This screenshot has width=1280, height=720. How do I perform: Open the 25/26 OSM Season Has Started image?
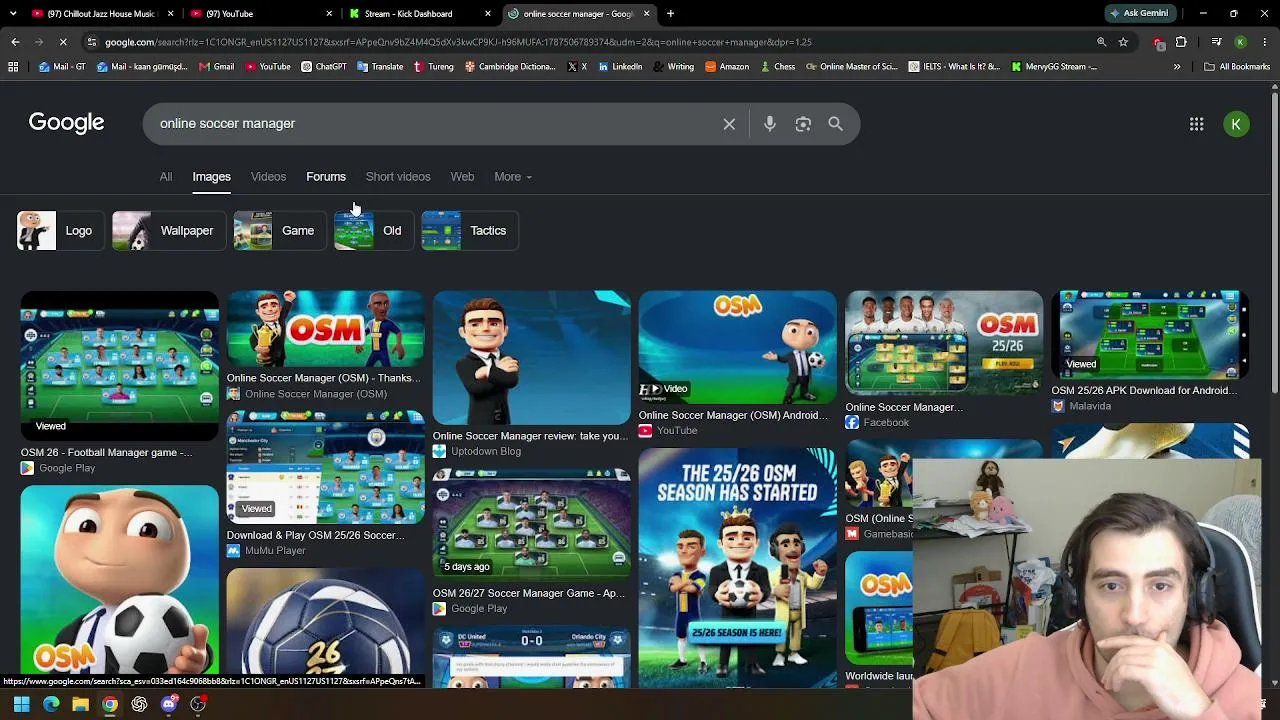tap(737, 567)
